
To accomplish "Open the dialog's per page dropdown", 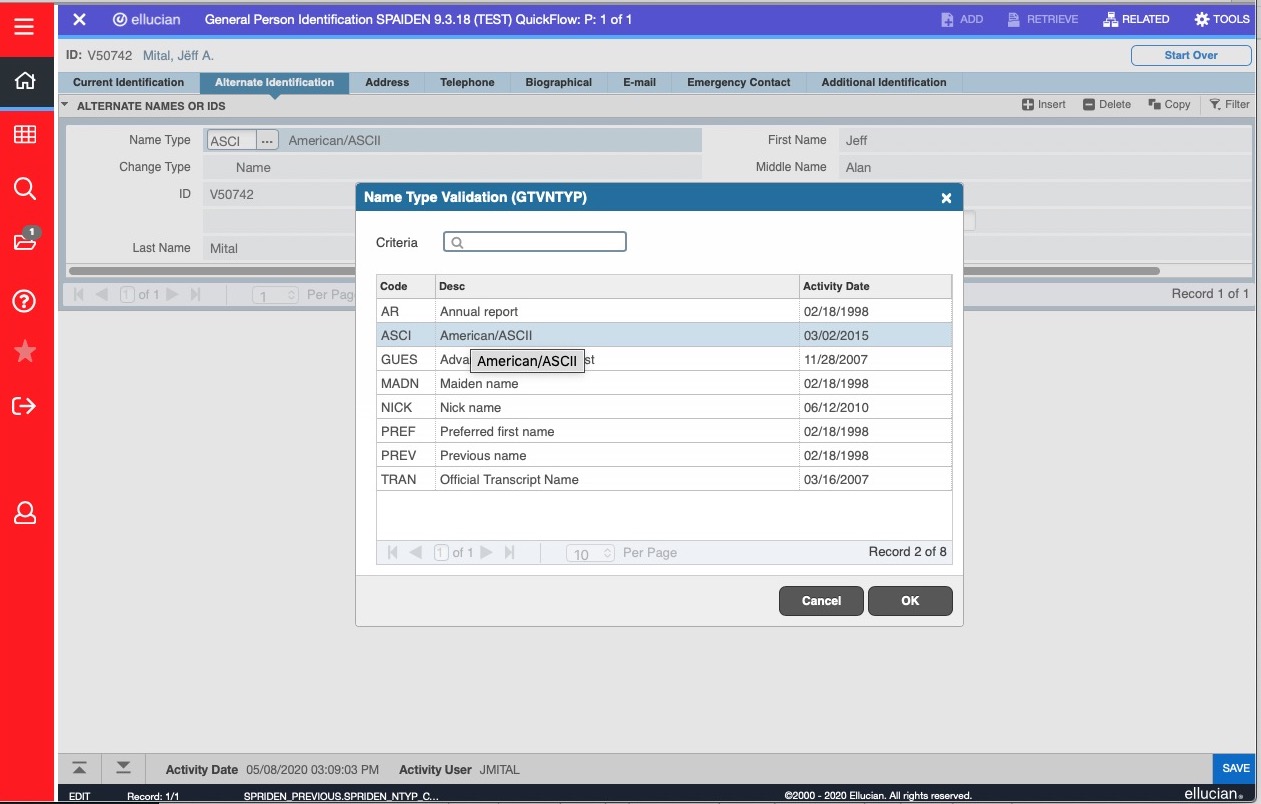I will [x=590, y=553].
